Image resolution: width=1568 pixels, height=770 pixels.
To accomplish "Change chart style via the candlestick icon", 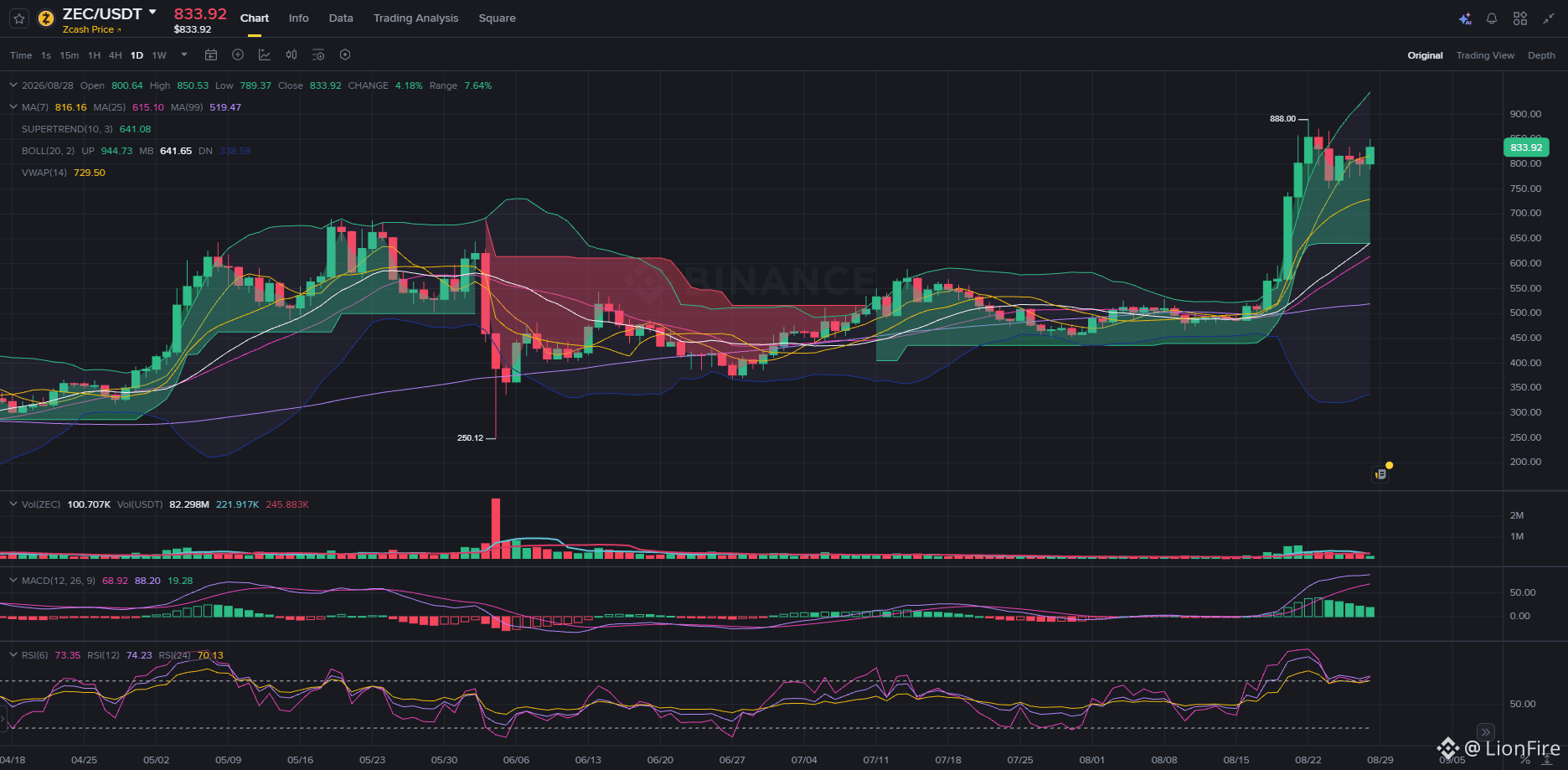I will pos(291,55).
